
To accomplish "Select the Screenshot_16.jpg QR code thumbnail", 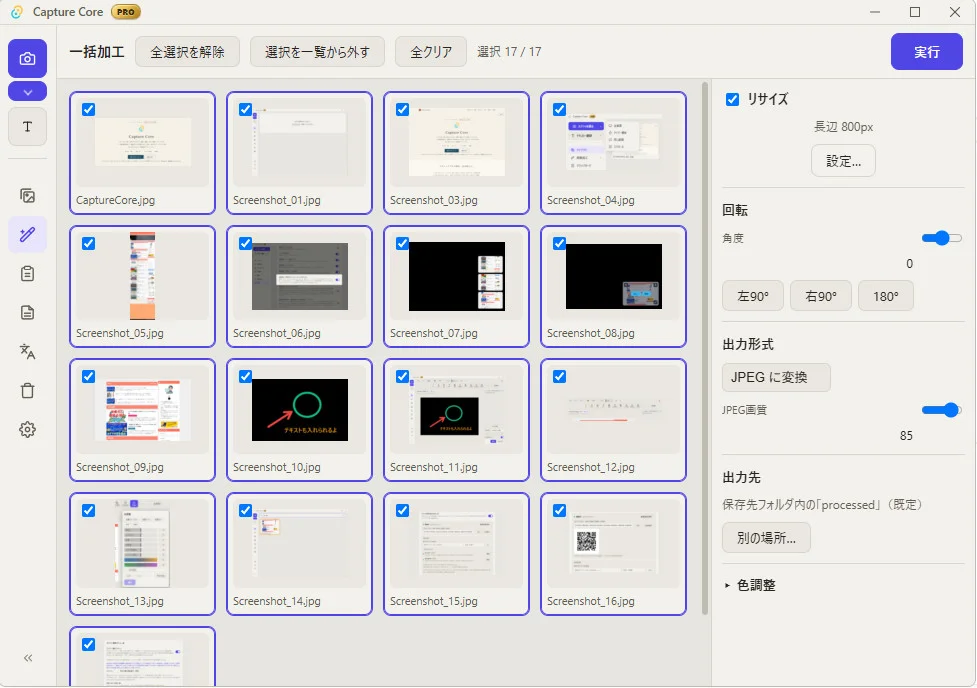I will click(614, 543).
